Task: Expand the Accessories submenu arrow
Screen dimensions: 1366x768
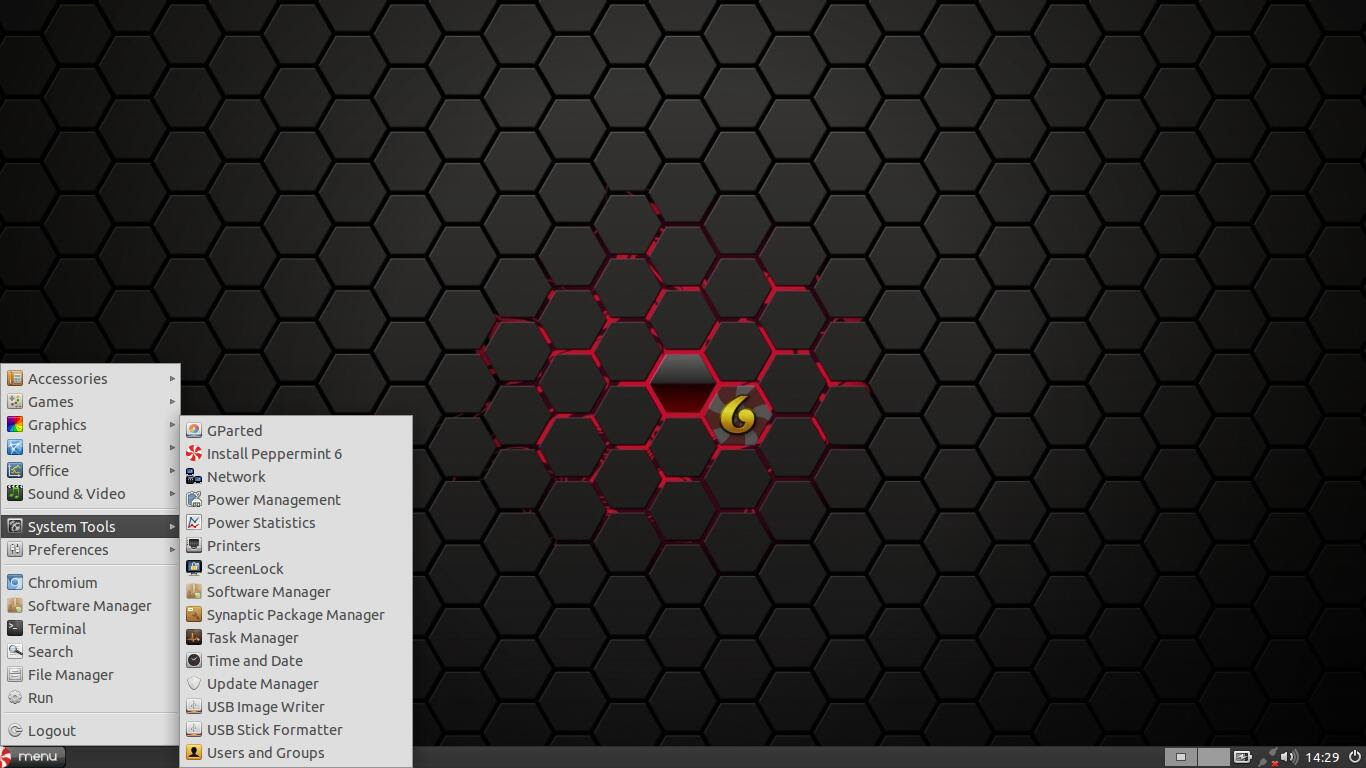Action: (x=172, y=379)
